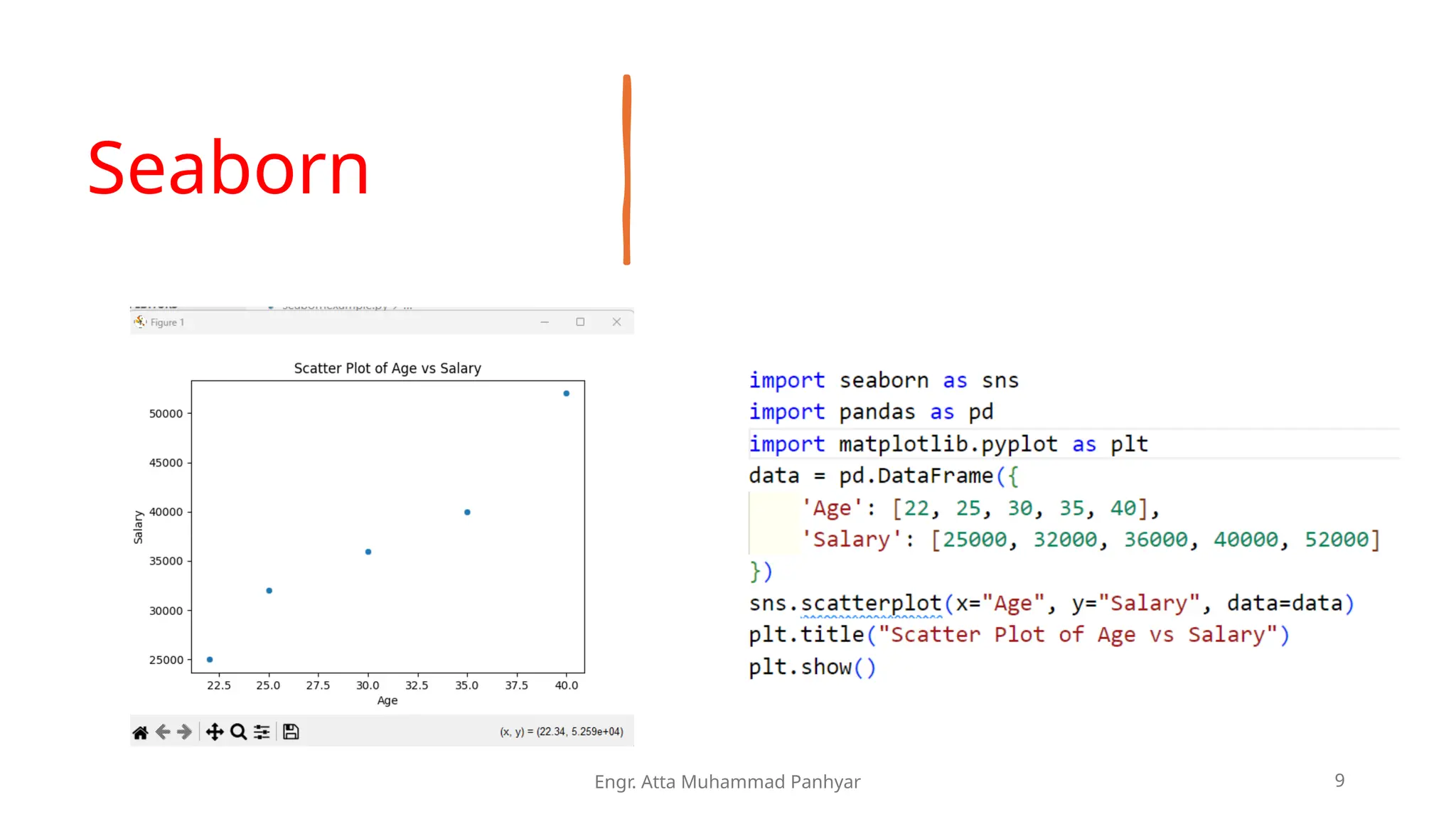Maximize the Figure 1 window
Image resolution: width=1456 pixels, height=819 pixels.
pyautogui.click(x=580, y=322)
